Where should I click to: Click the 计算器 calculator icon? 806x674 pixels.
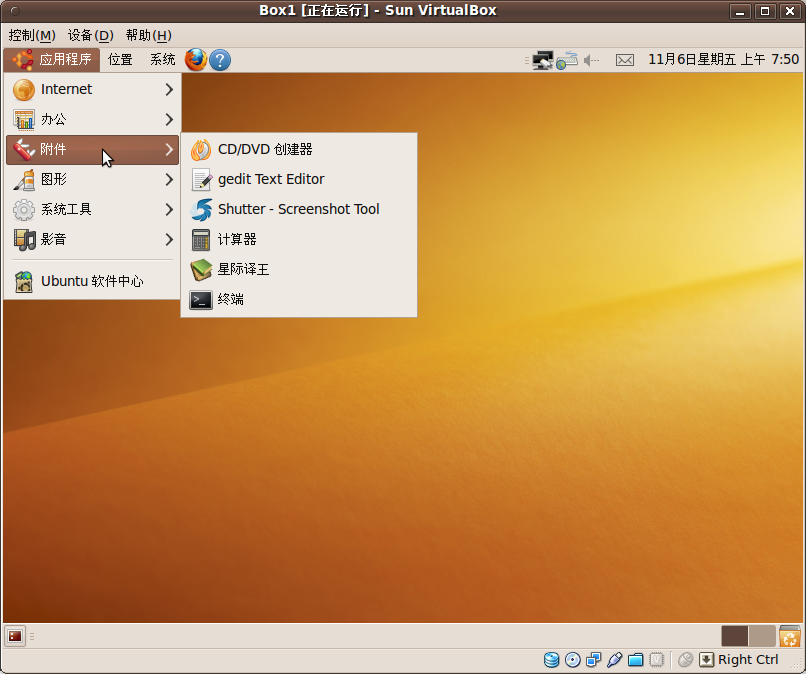[201, 240]
